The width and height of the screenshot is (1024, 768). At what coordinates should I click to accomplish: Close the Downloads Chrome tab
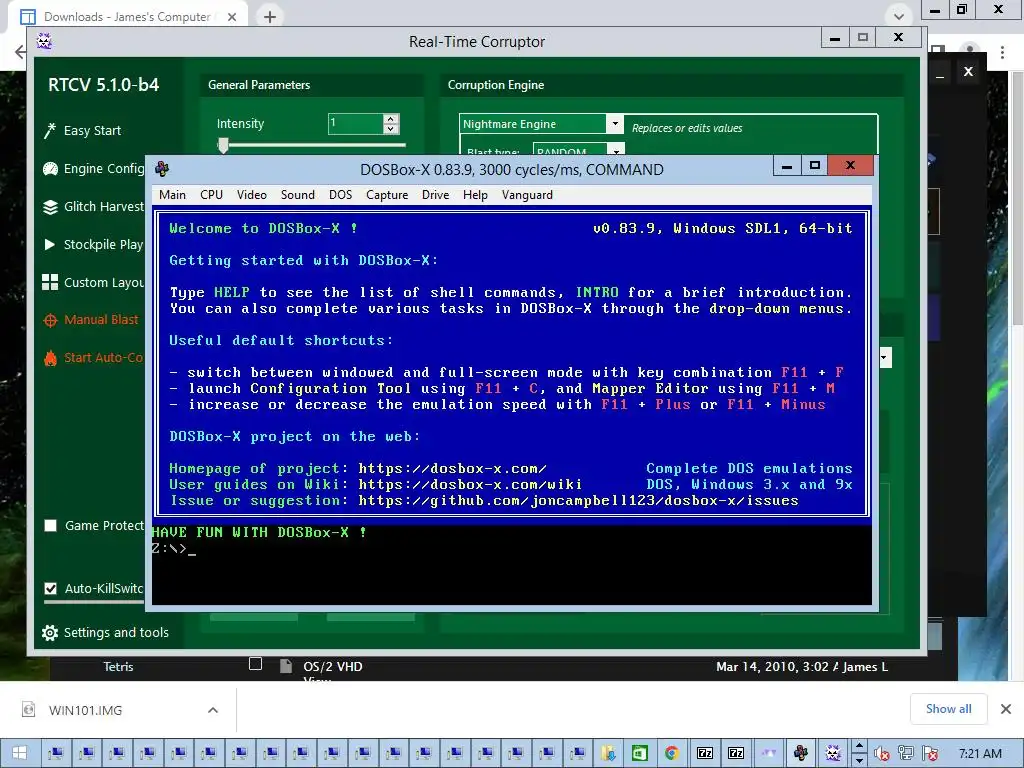(x=232, y=17)
